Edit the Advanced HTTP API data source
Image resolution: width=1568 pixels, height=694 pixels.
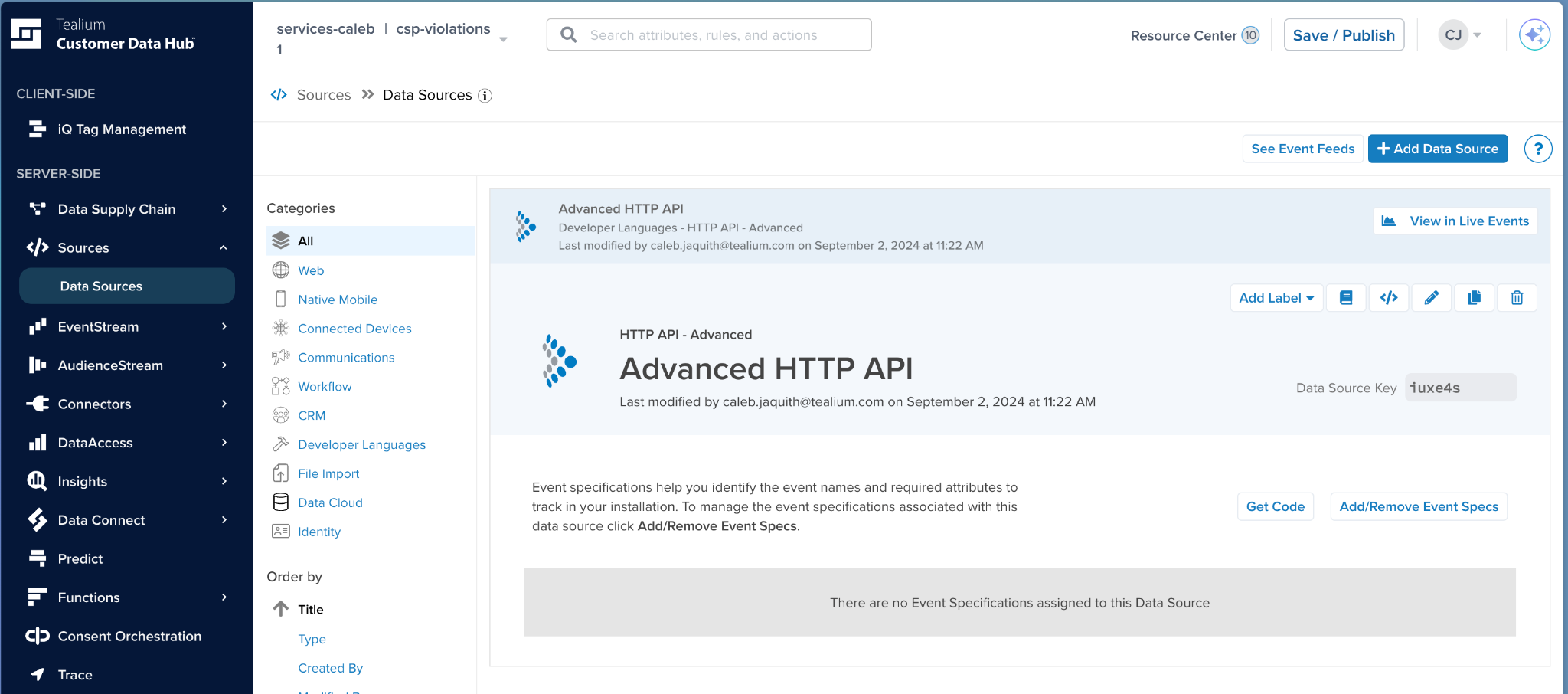point(1431,298)
